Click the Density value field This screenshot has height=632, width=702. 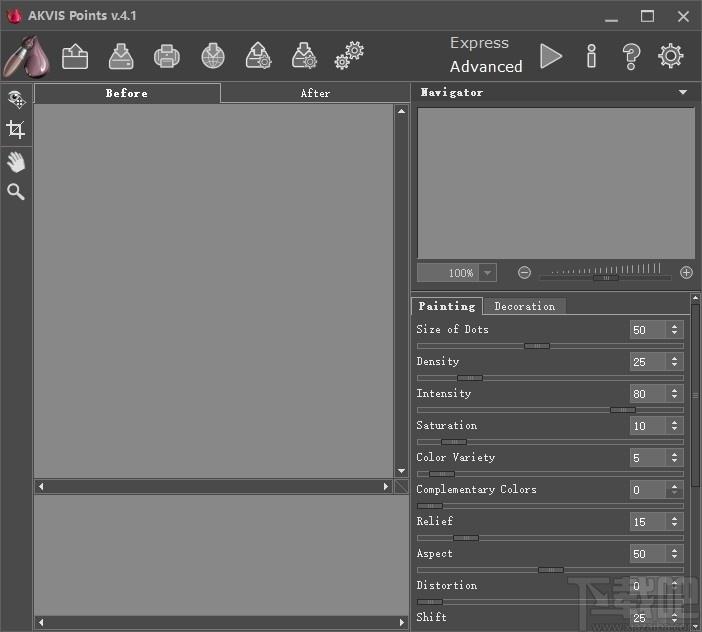click(647, 362)
